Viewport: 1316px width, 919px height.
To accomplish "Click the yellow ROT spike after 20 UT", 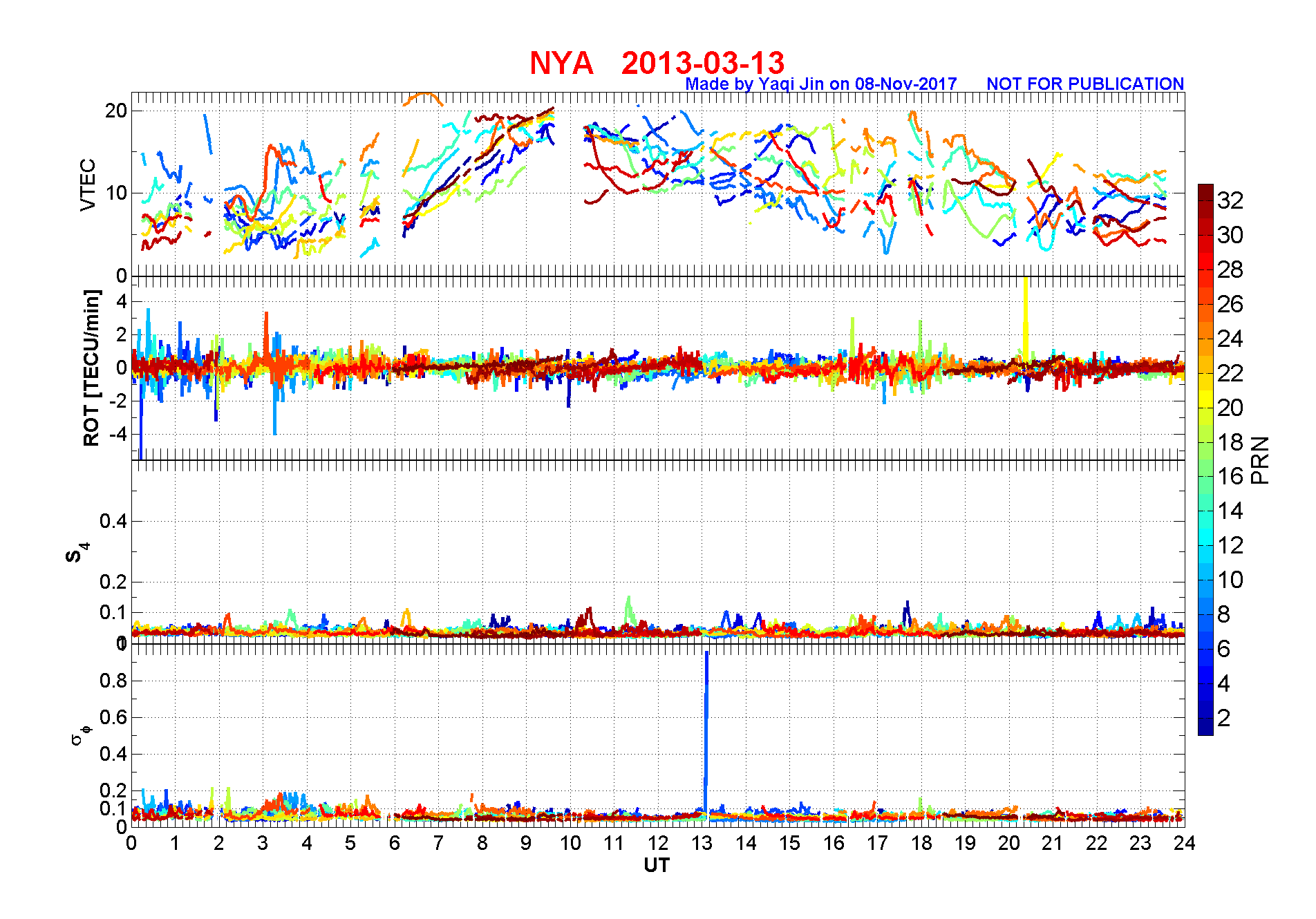I will (1026, 318).
